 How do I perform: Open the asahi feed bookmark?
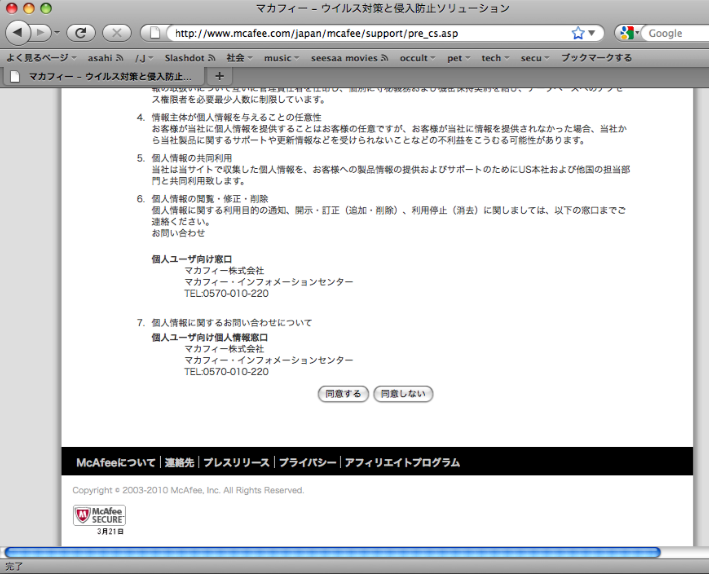click(105, 58)
